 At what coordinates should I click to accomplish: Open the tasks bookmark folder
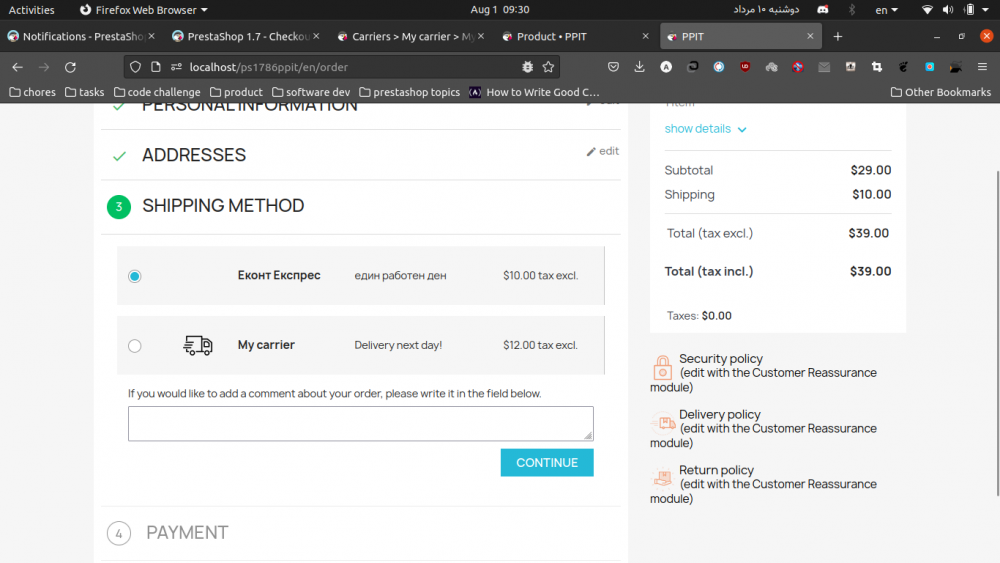85,92
